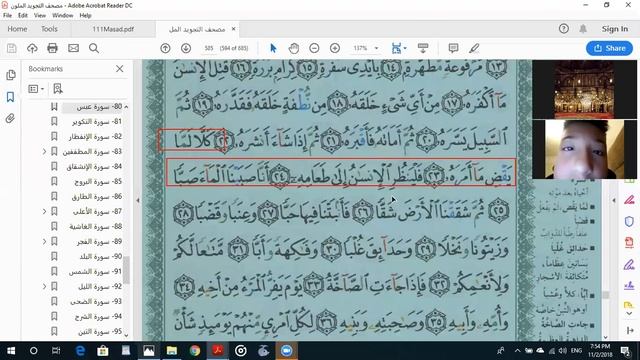The height and width of the screenshot is (360, 640).
Task: Click the Sign In link
Action: coord(615,29)
